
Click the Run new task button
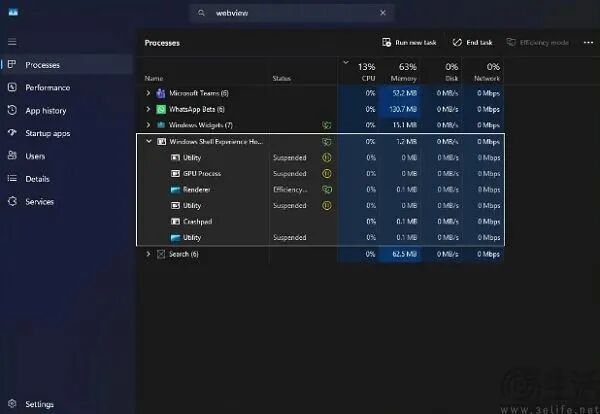(409, 43)
